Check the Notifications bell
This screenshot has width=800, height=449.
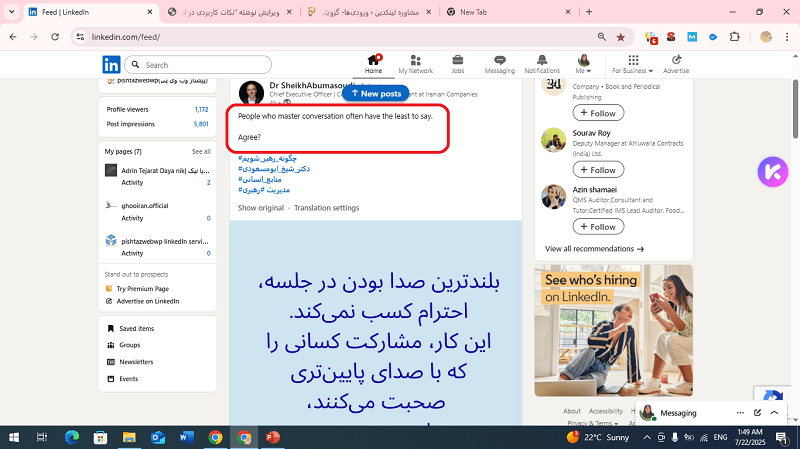tap(542, 64)
